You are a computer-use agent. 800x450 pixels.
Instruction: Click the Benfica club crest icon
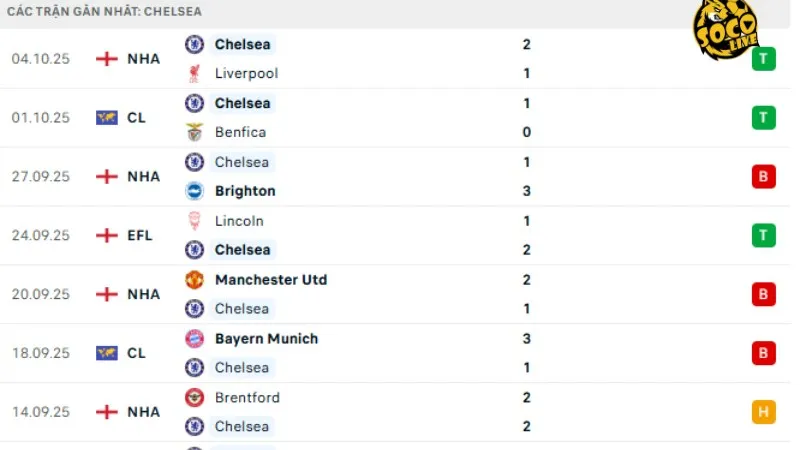point(194,132)
